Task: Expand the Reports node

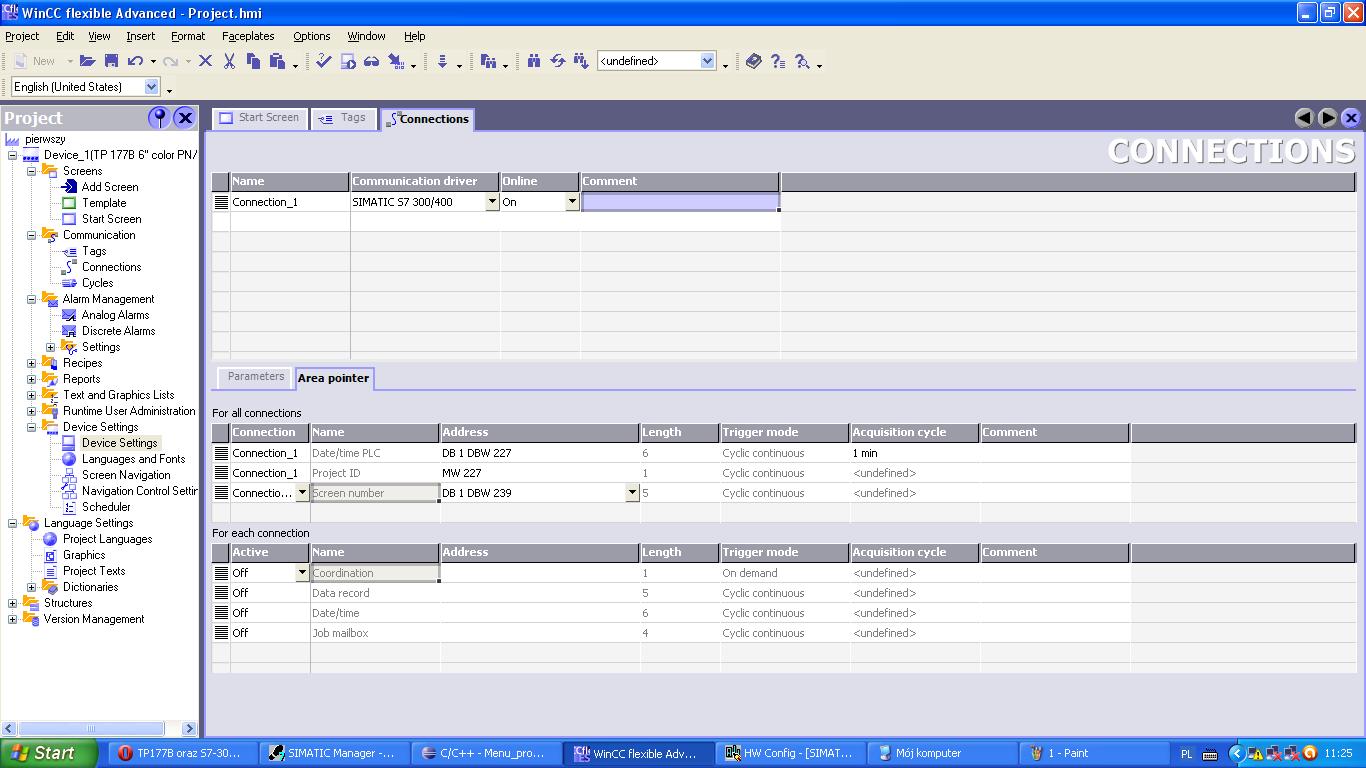Action: pyautogui.click(x=32, y=379)
